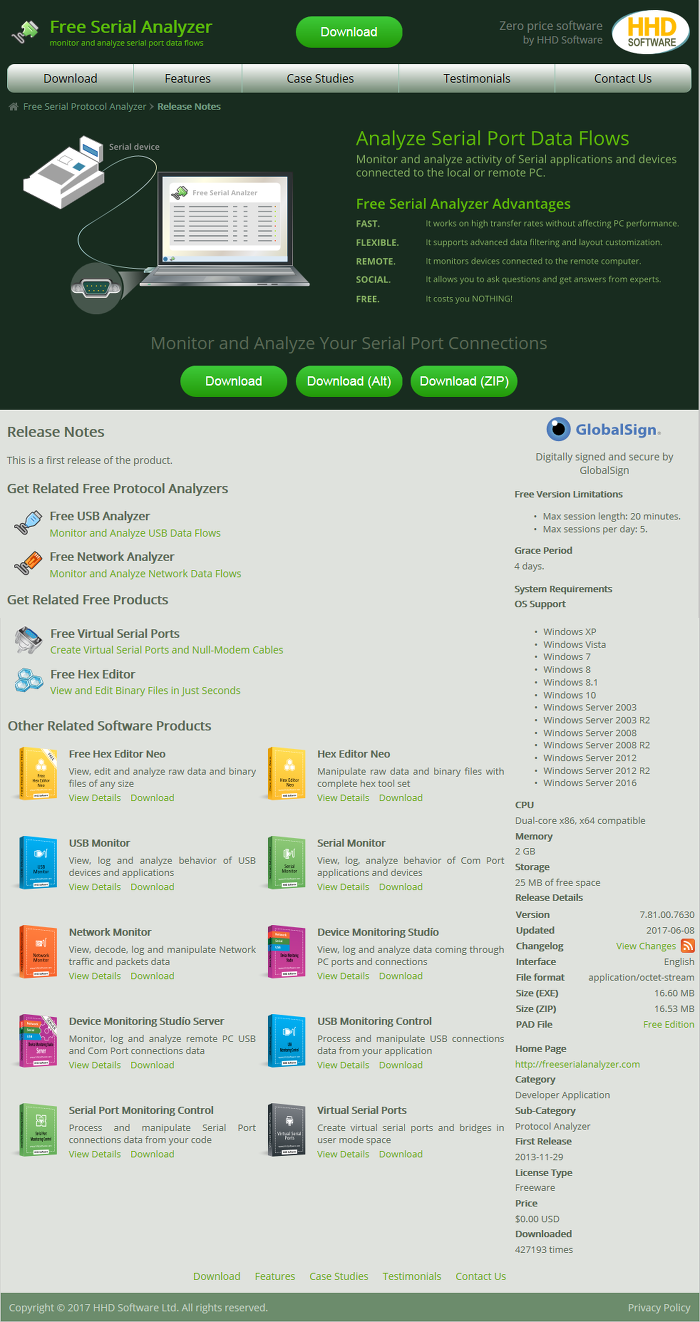Click the Serial Monitor box image
The height and width of the screenshot is (1322, 700).
286,862
